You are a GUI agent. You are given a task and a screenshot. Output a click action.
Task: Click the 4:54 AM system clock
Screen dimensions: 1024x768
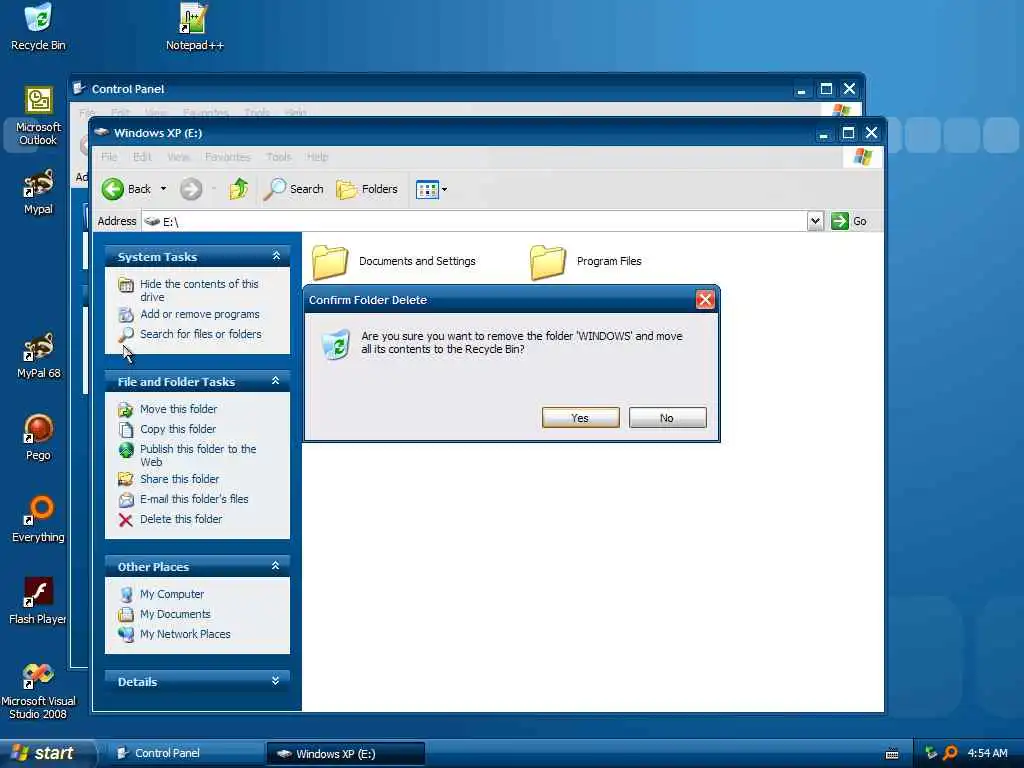[x=987, y=753]
